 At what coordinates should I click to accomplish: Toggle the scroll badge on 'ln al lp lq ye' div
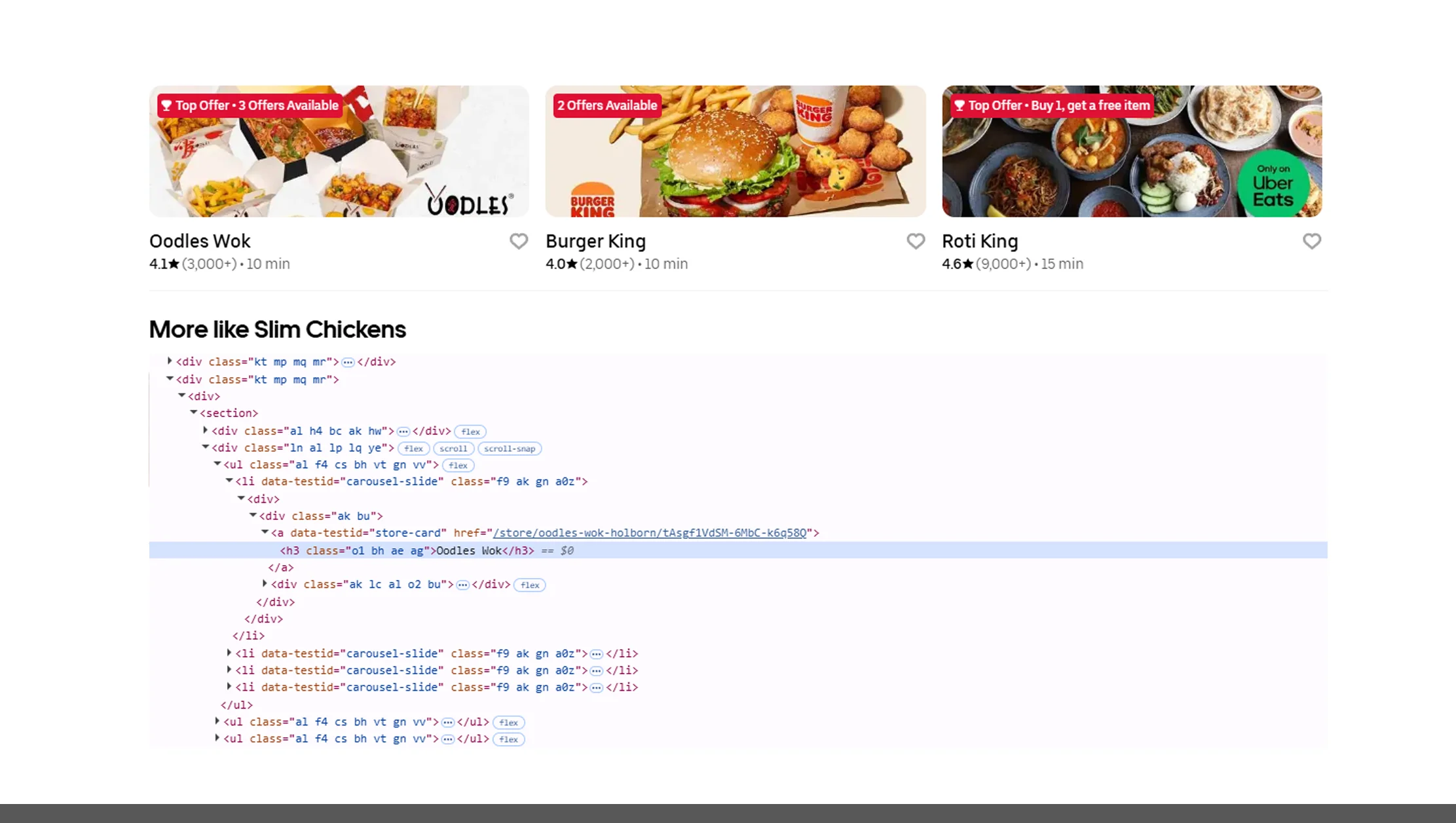(x=453, y=448)
